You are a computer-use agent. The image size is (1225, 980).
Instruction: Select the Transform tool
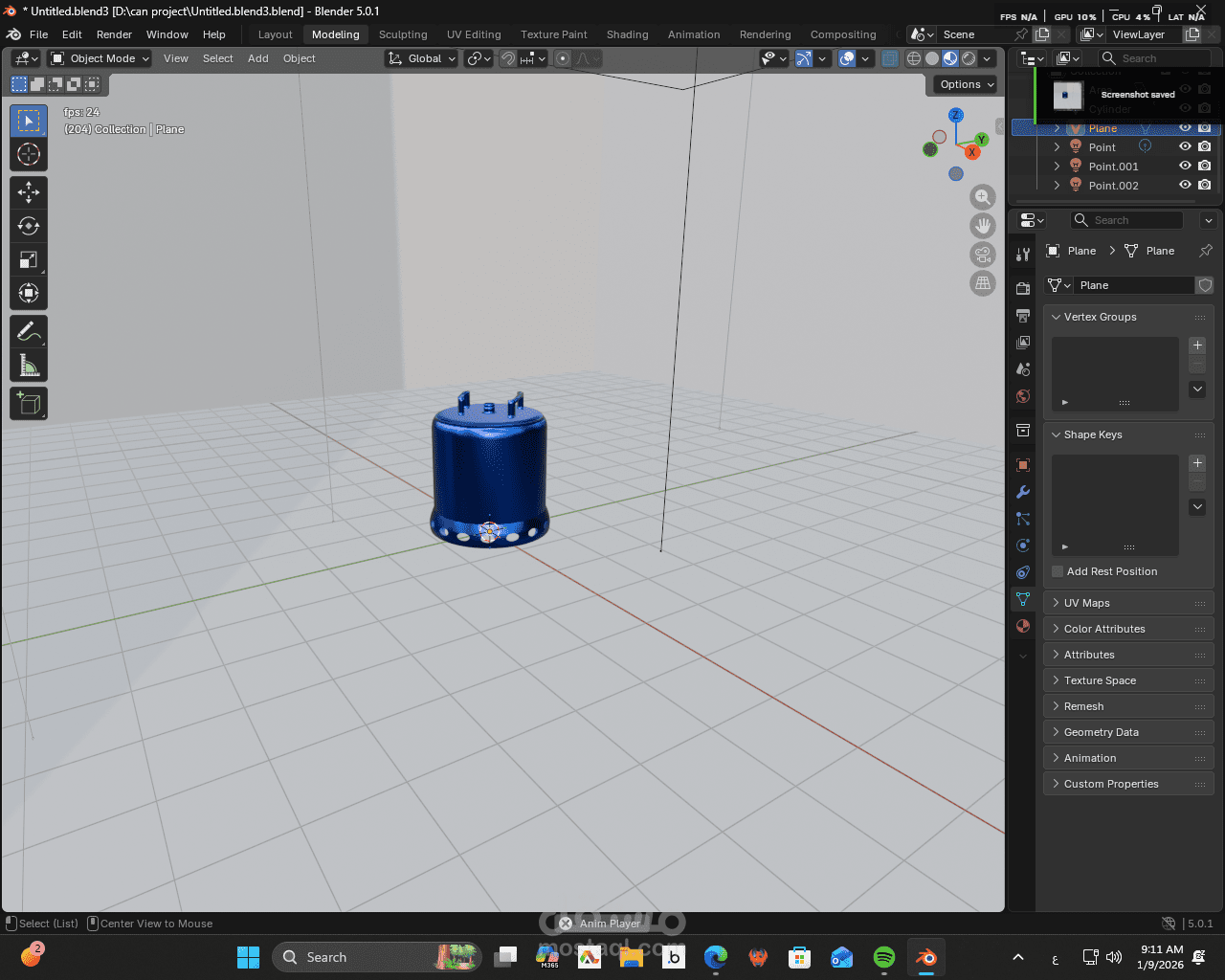point(29,293)
